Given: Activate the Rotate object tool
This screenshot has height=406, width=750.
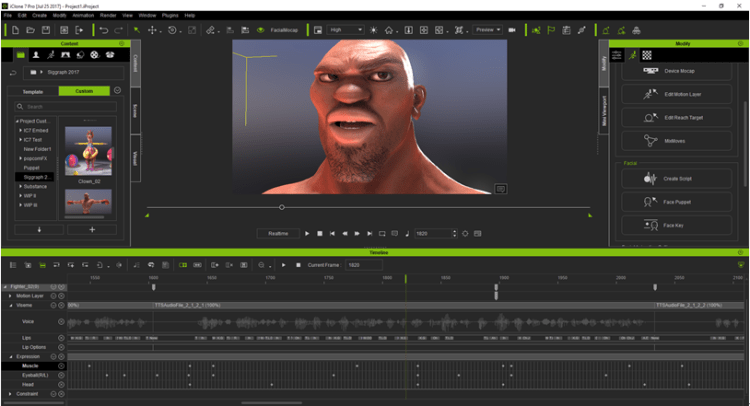Looking at the screenshot, I should (172, 30).
